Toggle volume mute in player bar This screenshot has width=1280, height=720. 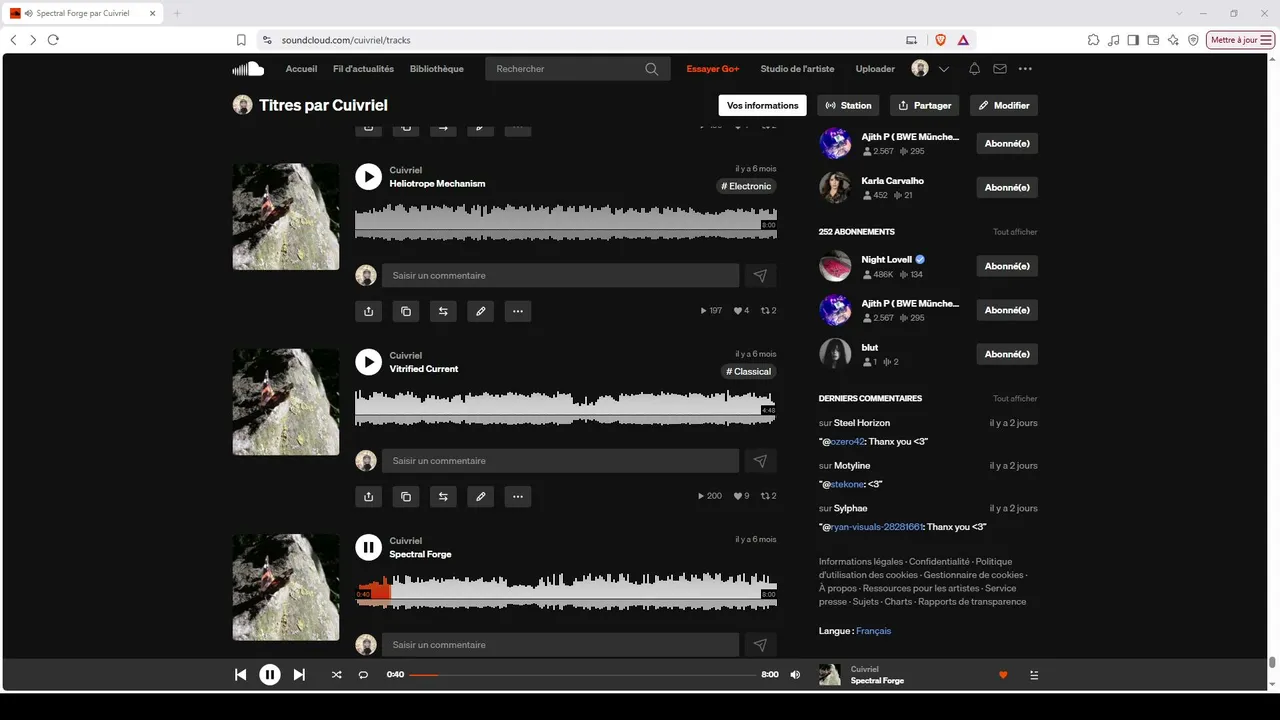click(795, 675)
